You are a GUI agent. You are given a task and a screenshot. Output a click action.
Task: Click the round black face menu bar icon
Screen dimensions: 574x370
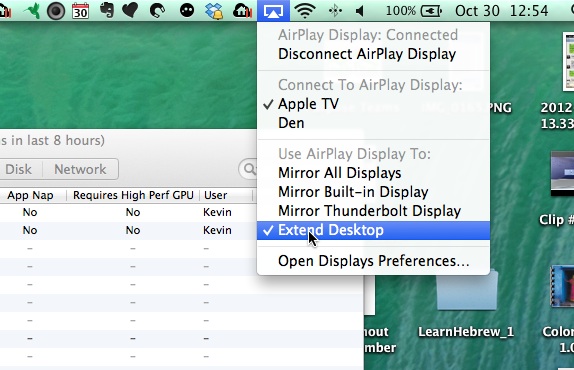click(x=187, y=11)
